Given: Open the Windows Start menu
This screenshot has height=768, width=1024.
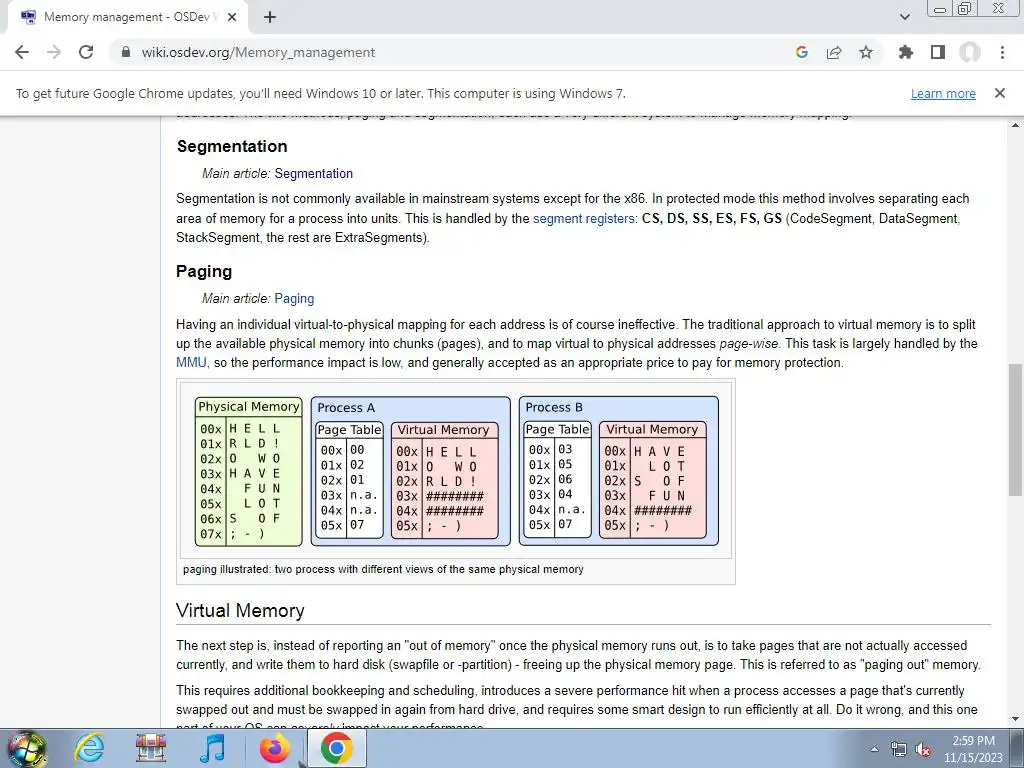Looking at the screenshot, I should tap(27, 749).
